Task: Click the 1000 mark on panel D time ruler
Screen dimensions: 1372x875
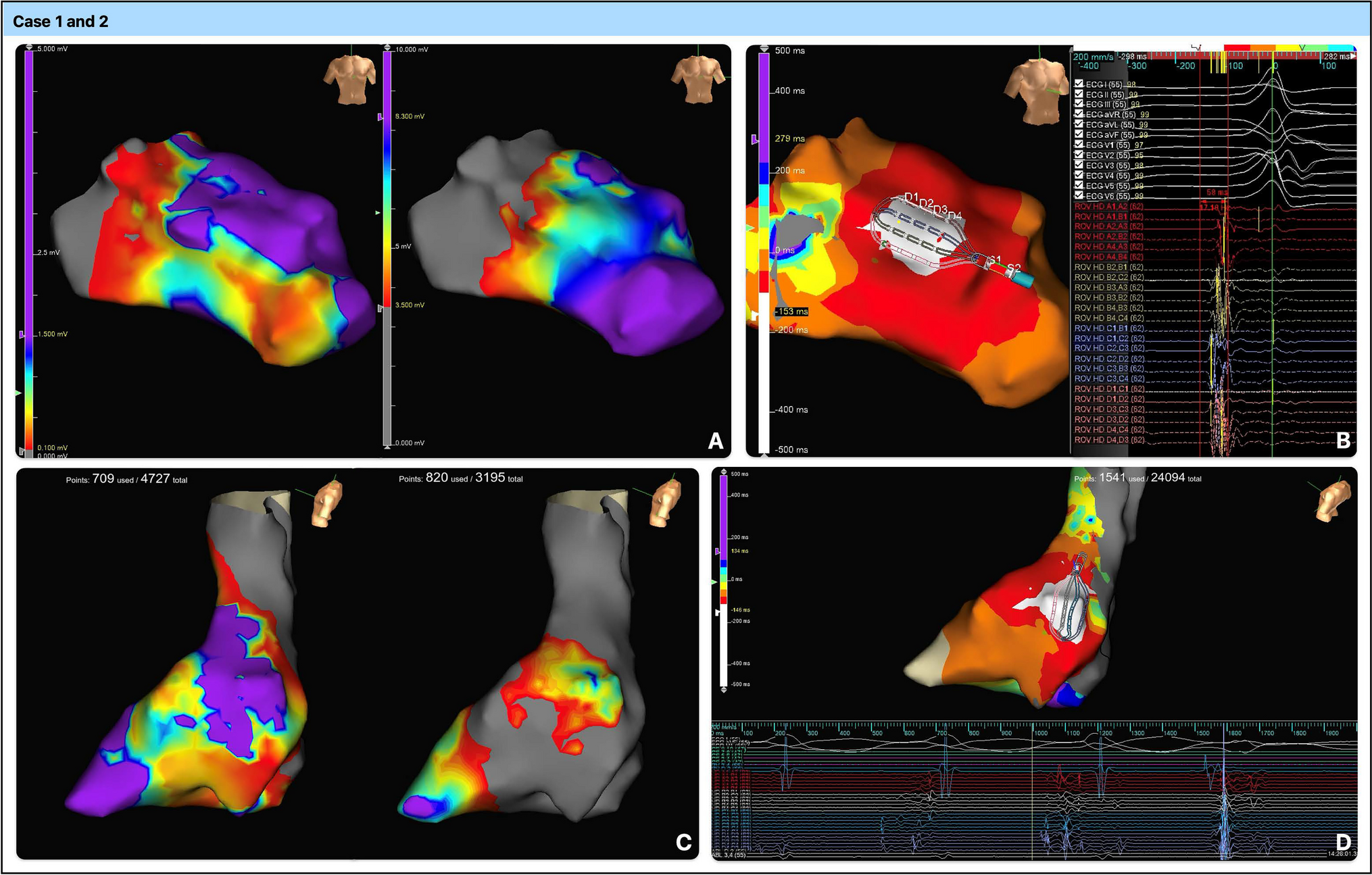Action: pos(1039,733)
